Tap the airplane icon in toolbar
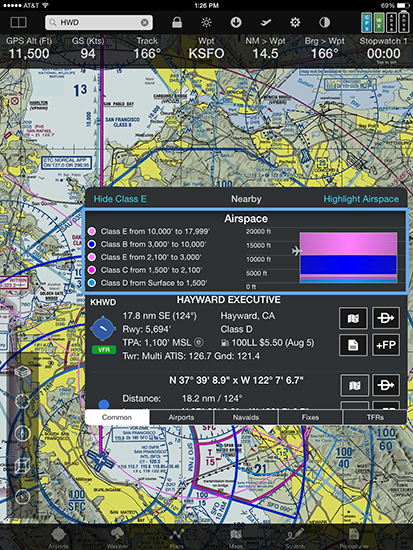The width and height of the screenshot is (413, 550). click(266, 22)
